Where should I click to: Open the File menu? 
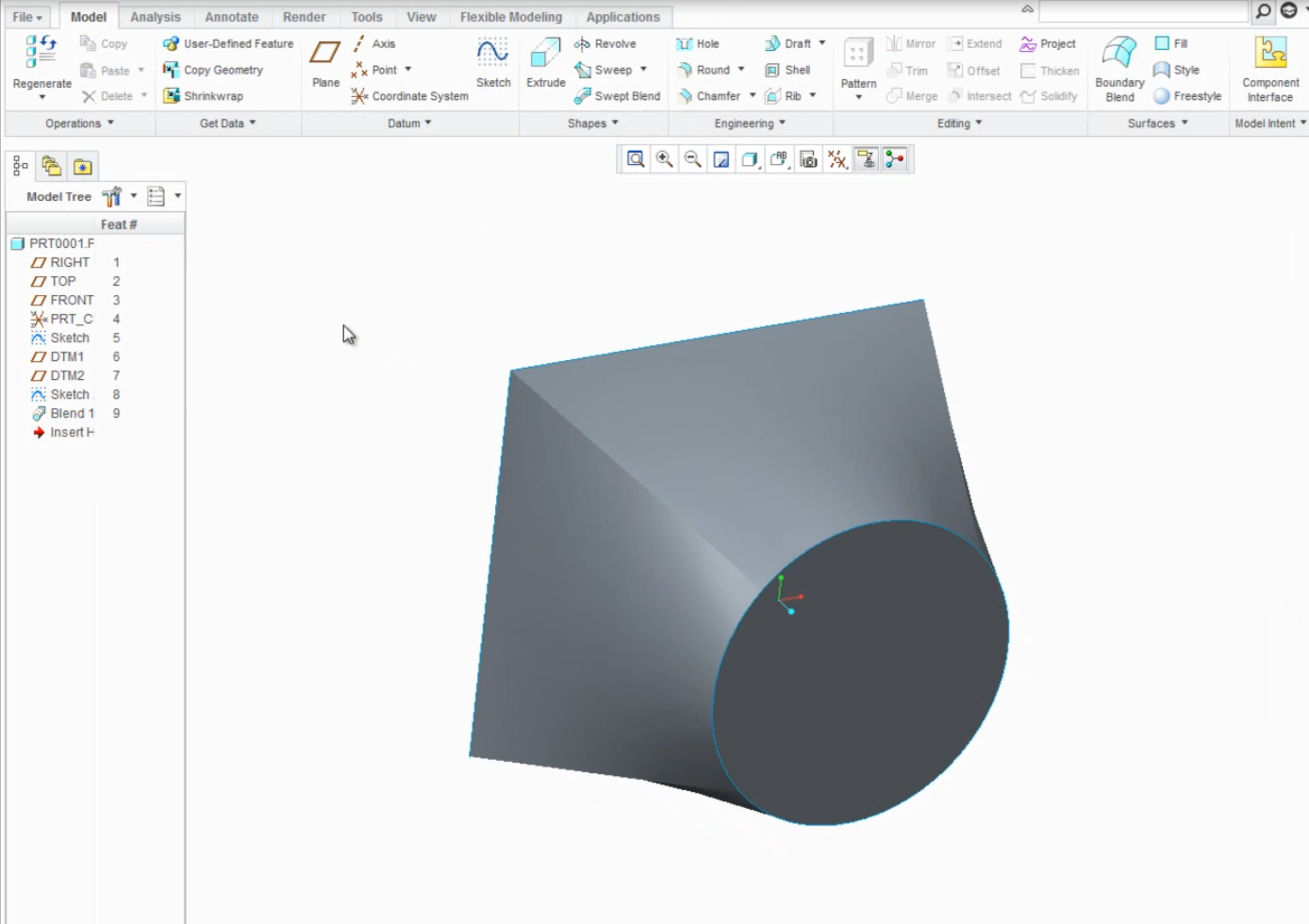pos(26,17)
